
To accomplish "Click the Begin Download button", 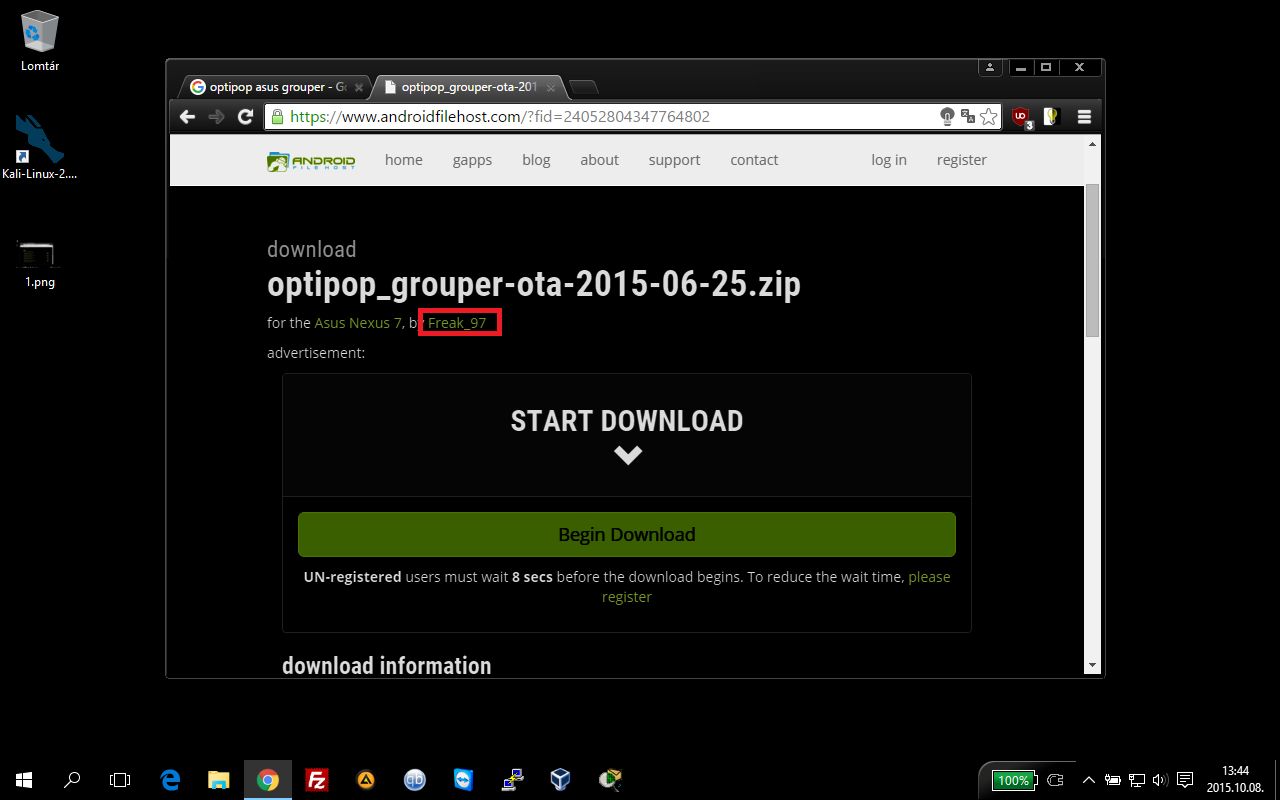I will click(x=627, y=534).
